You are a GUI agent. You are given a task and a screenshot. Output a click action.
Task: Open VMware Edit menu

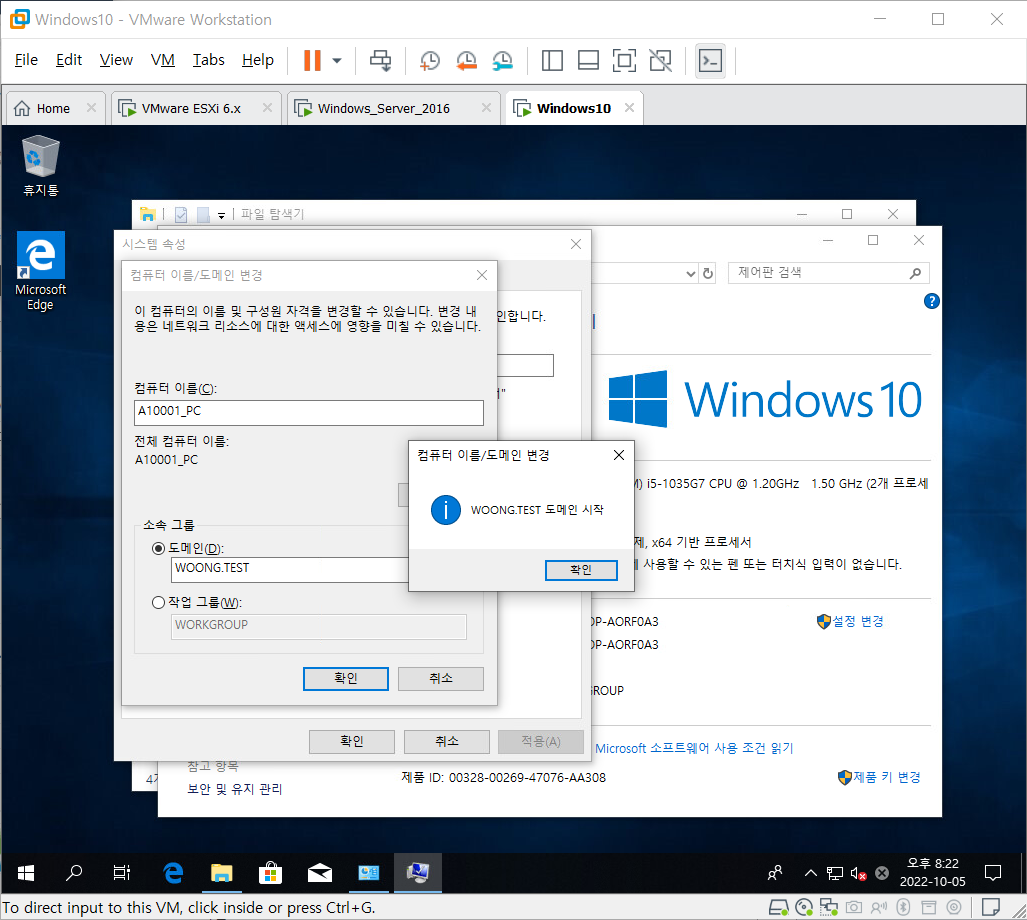tap(69, 60)
